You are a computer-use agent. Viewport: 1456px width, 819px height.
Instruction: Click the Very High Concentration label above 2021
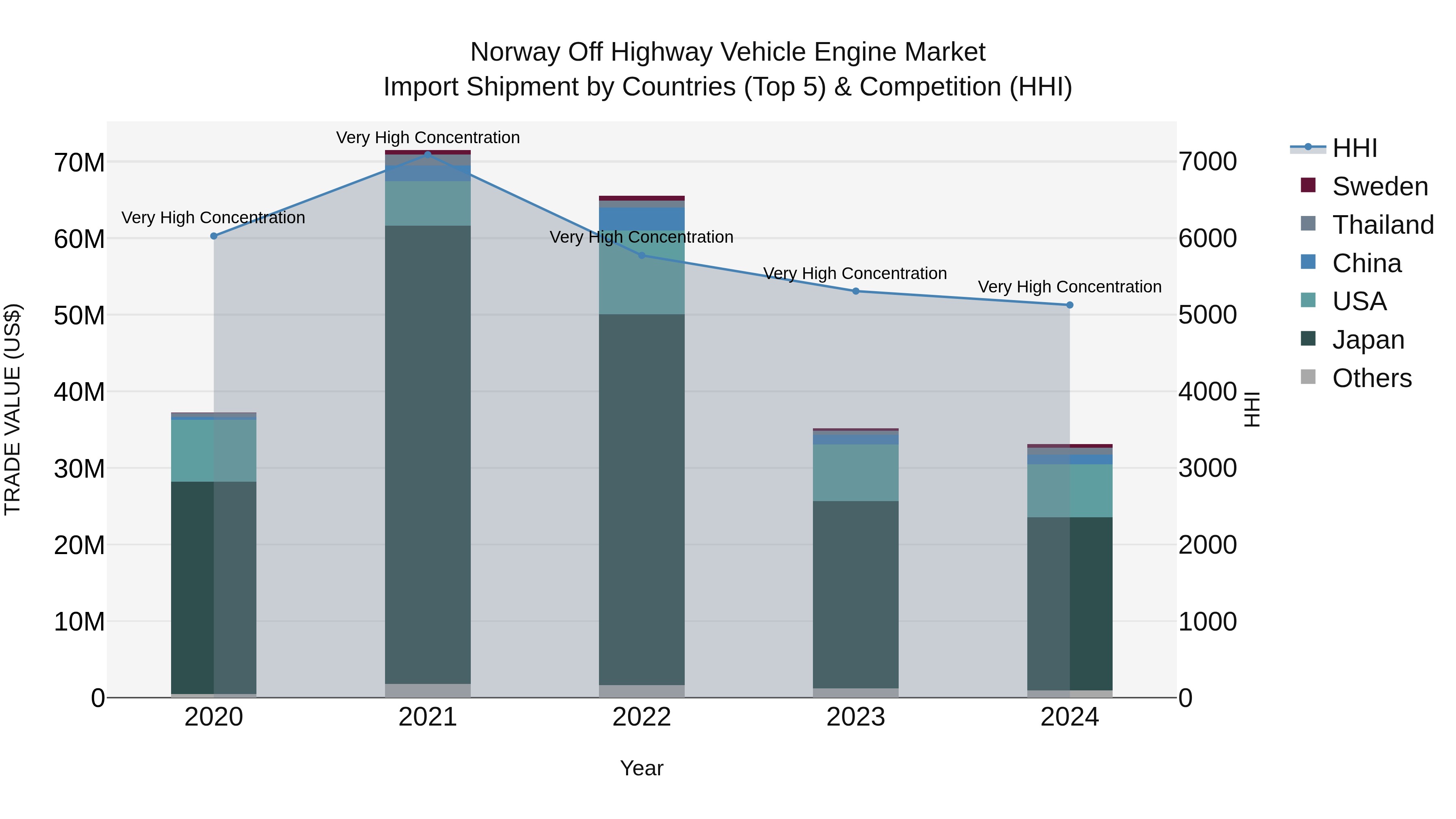tap(428, 138)
